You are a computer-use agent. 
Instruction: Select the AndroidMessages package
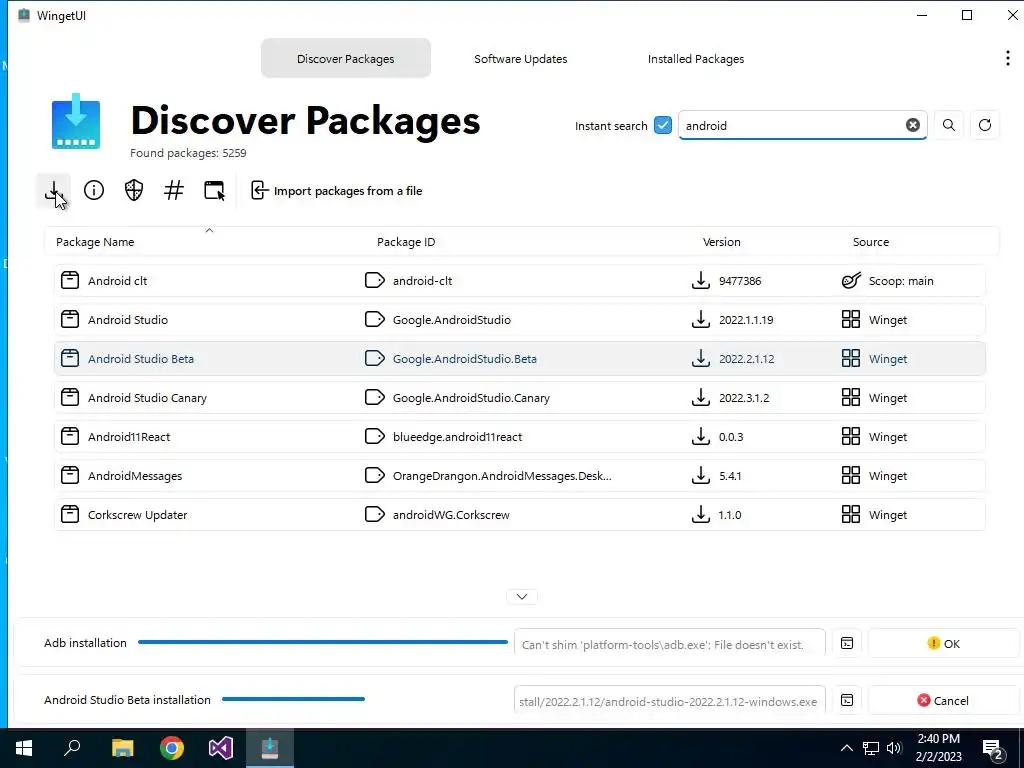tap(520, 475)
